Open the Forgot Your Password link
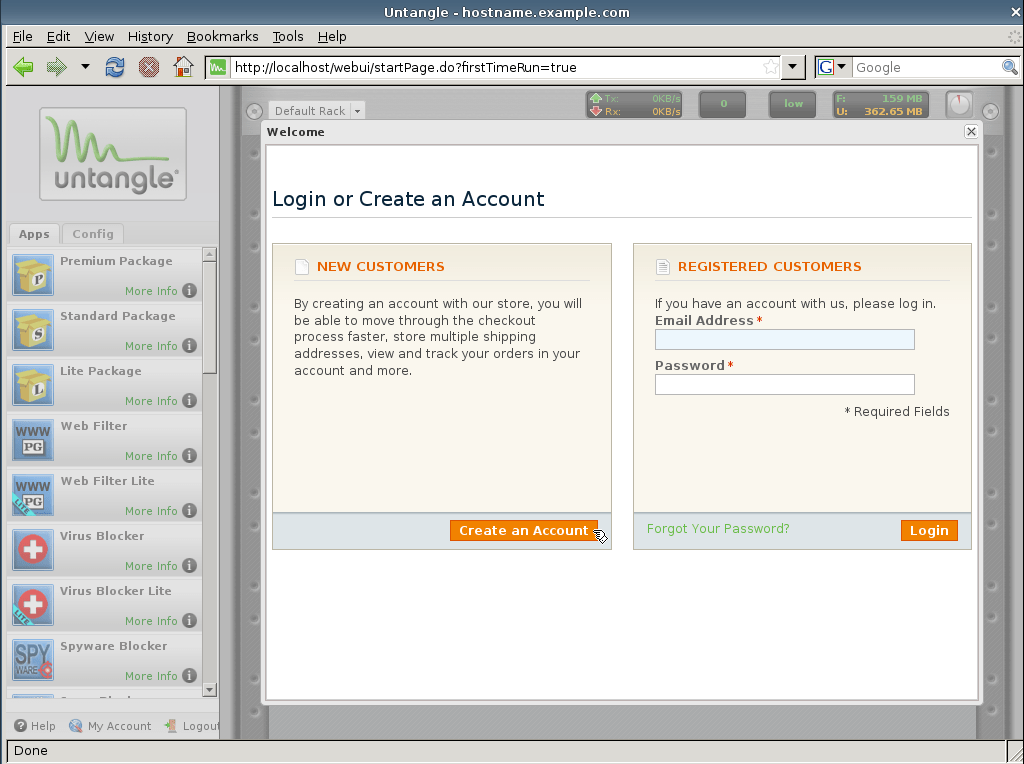Screen dimensions: 1024x764 pos(718,528)
